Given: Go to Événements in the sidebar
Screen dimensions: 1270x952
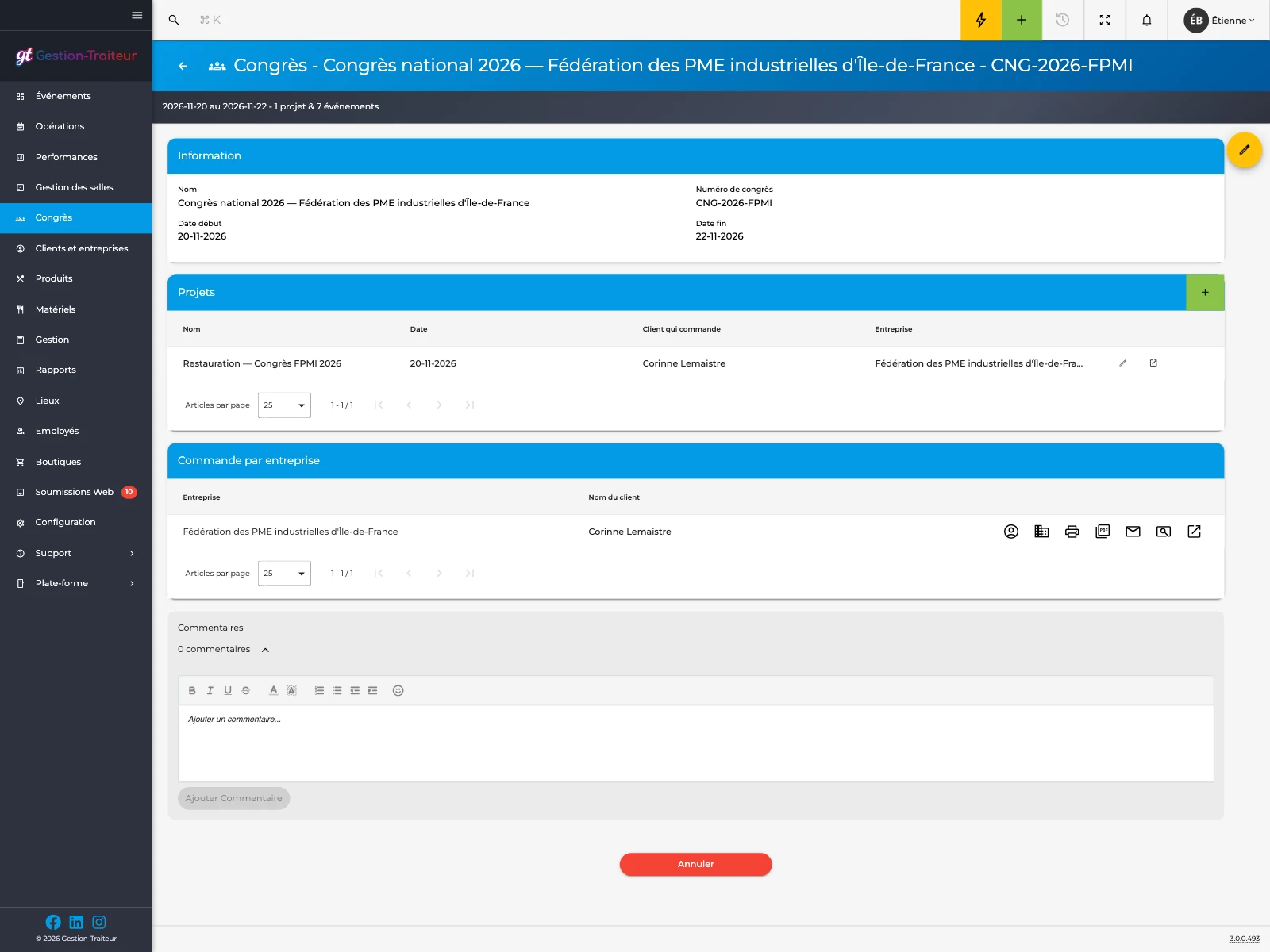Looking at the screenshot, I should point(76,96).
